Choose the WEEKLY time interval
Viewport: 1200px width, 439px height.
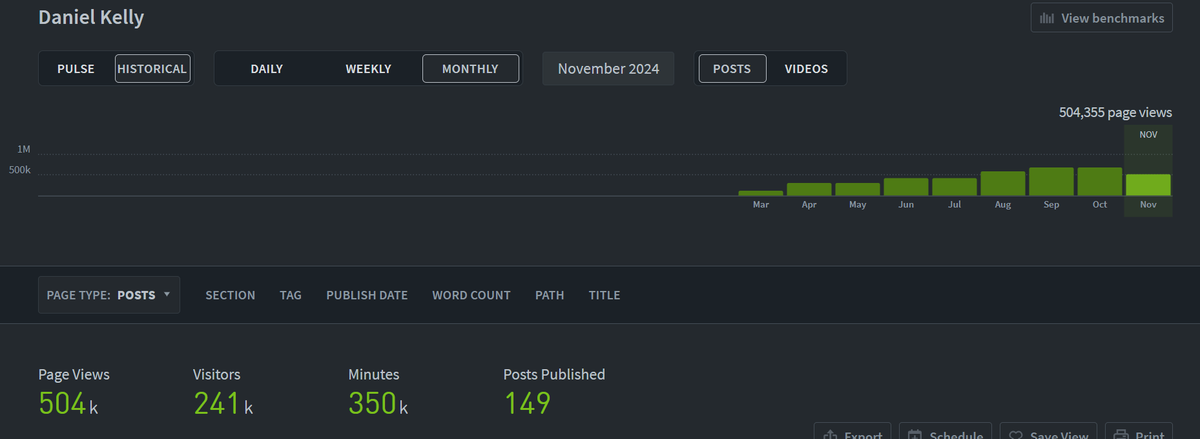point(369,69)
